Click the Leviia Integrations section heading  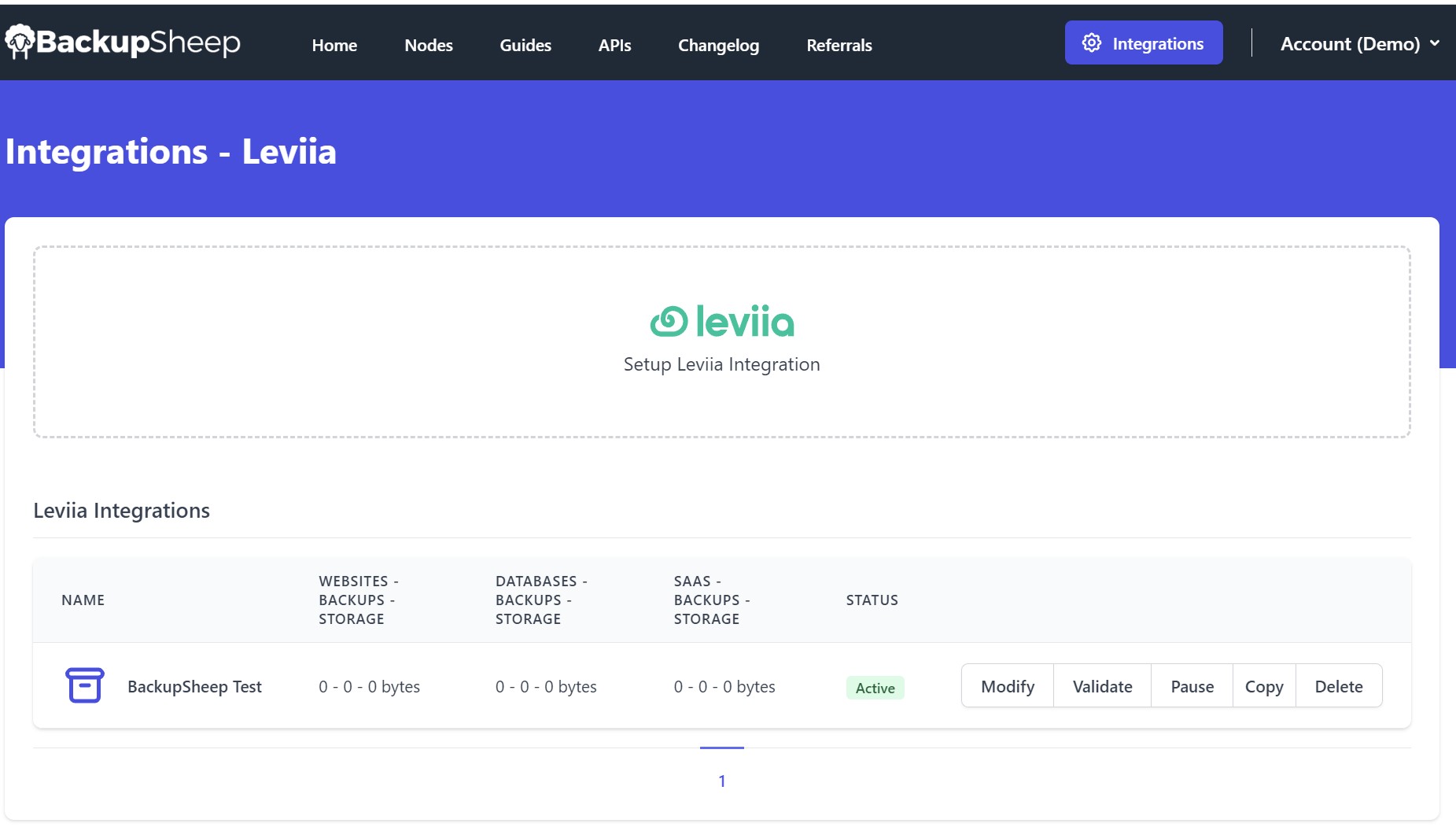(x=121, y=511)
